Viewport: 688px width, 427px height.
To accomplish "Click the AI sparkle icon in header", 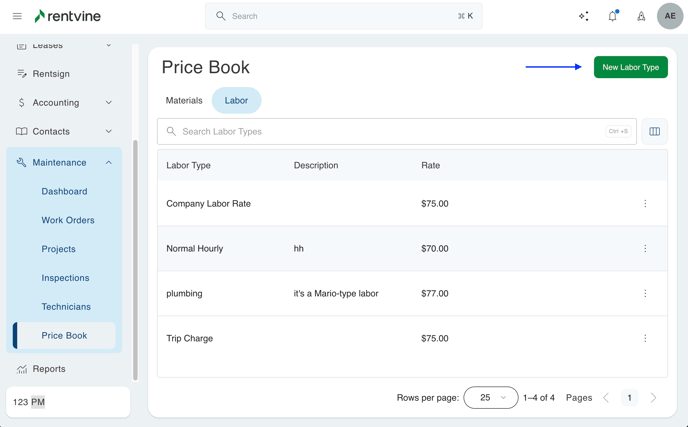I will [x=584, y=16].
